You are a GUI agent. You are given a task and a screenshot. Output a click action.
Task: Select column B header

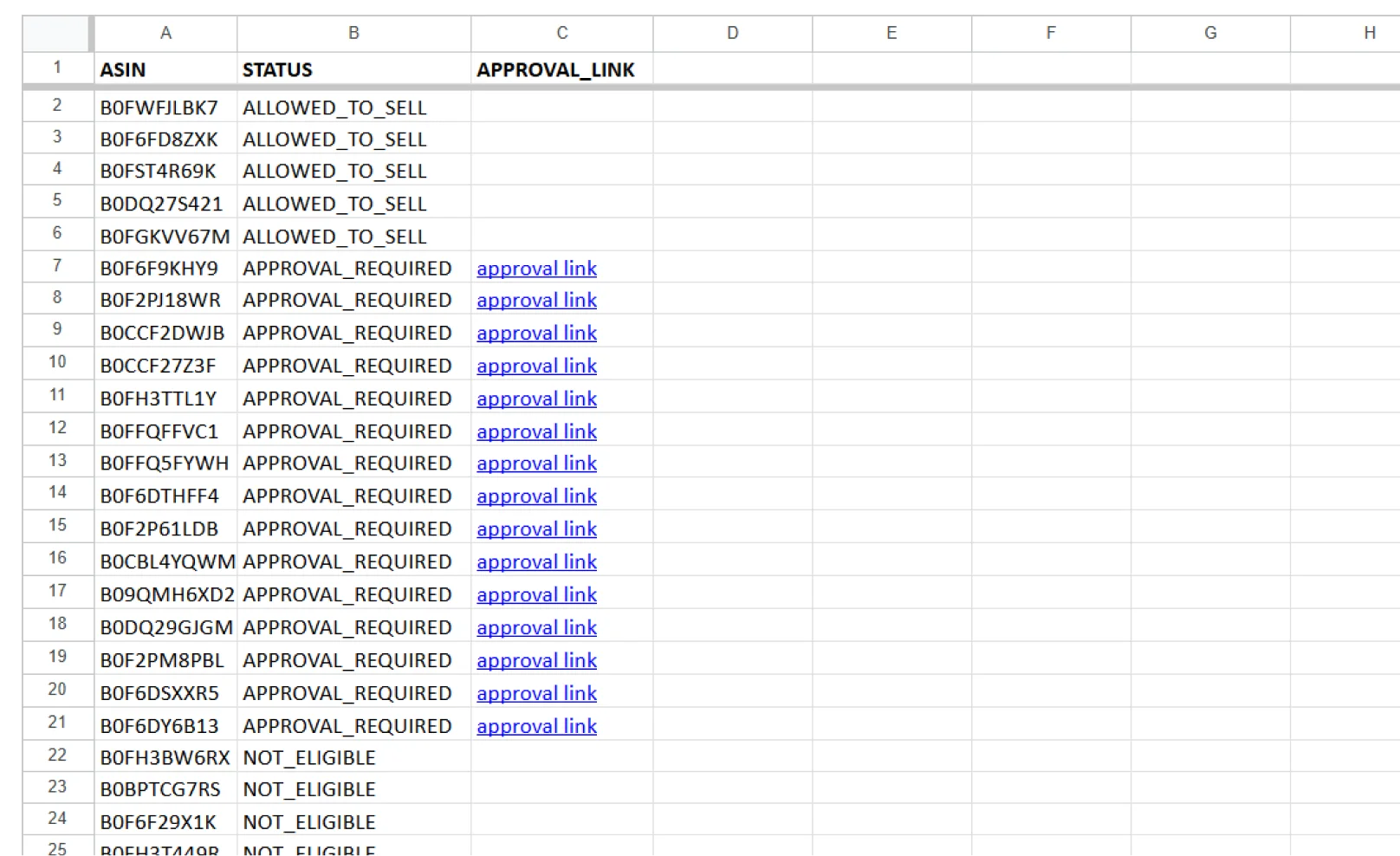(x=353, y=34)
